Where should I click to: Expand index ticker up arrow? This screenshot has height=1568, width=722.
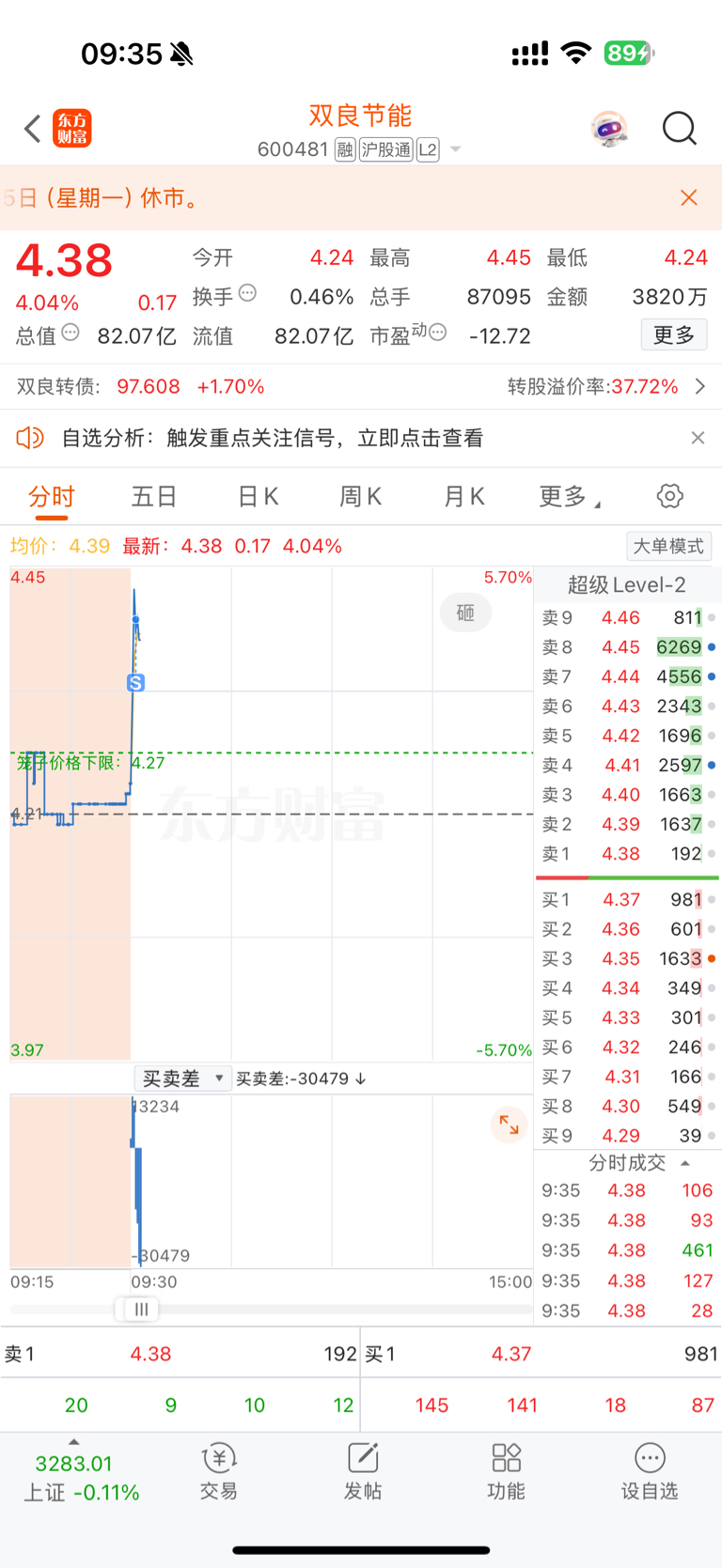click(74, 1442)
